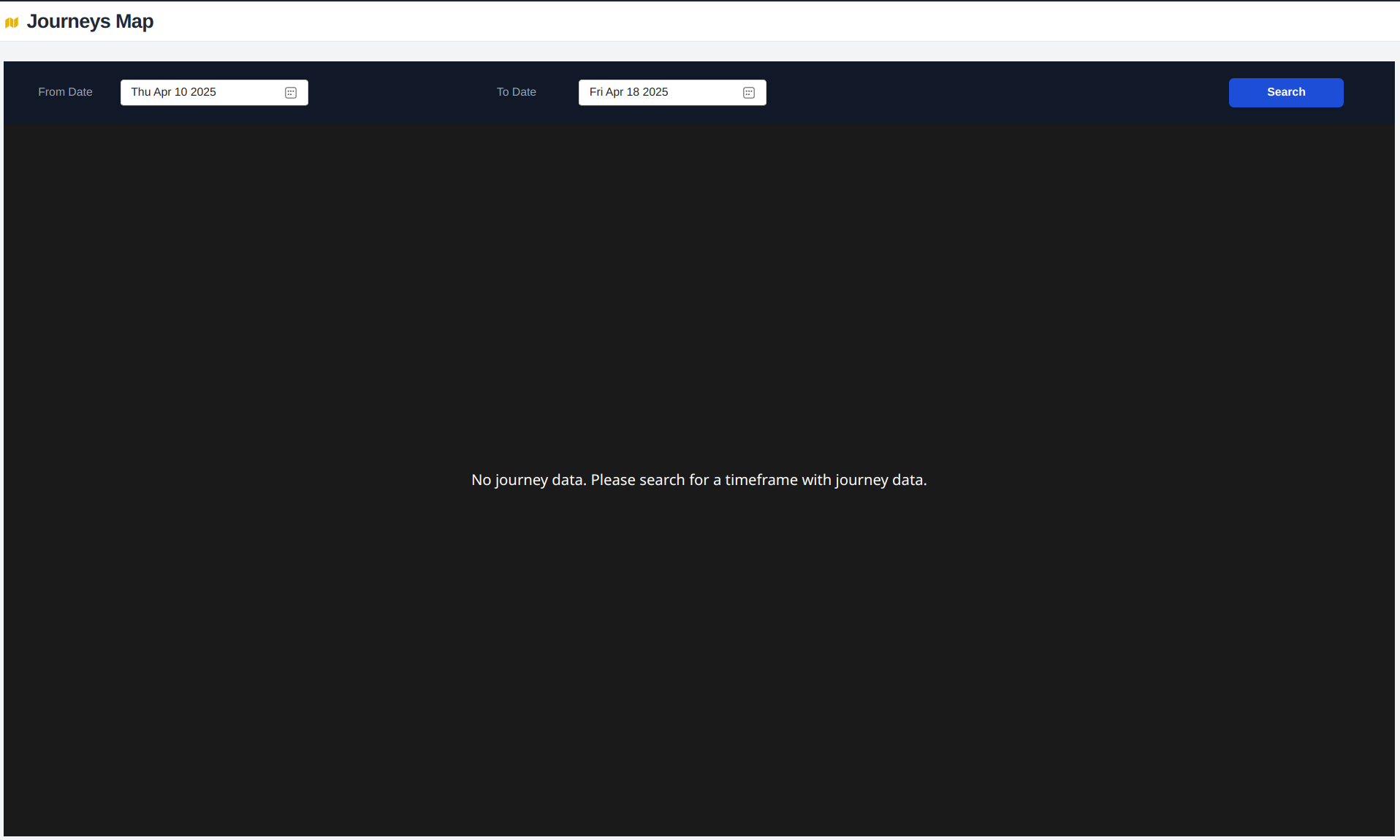Open the To Date calendar picker icon
1400x840 pixels.
[x=748, y=93]
